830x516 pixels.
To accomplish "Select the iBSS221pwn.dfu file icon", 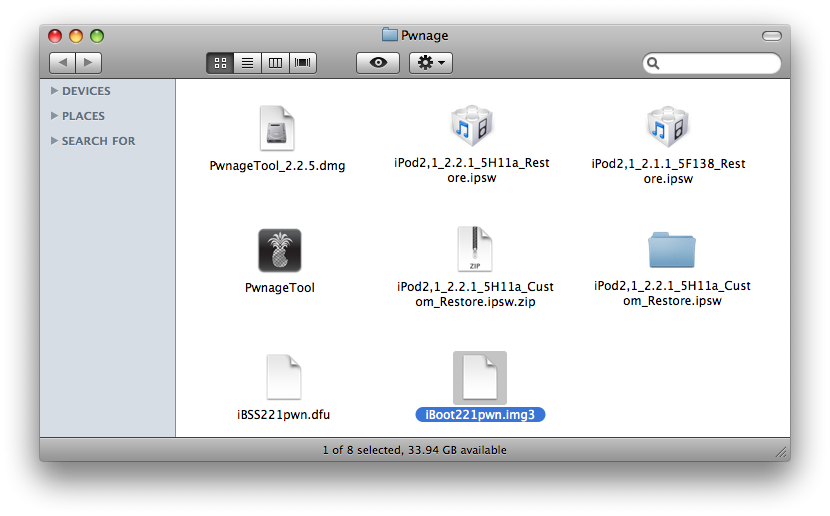I will 283,377.
